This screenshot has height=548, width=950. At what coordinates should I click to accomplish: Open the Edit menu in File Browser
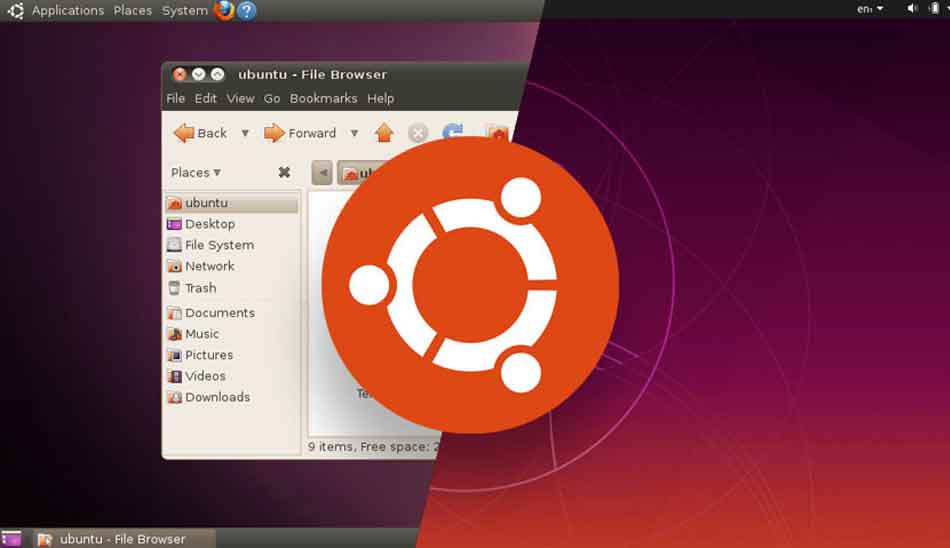point(205,98)
